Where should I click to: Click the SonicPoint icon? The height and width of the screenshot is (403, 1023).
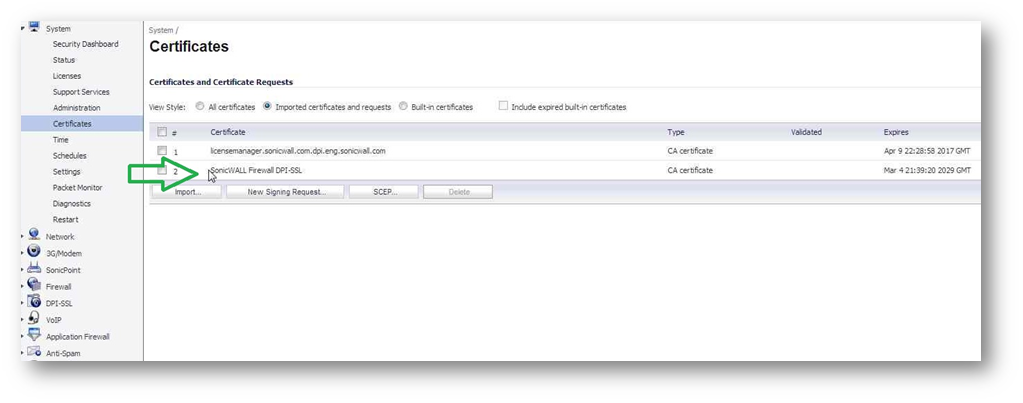(34, 268)
